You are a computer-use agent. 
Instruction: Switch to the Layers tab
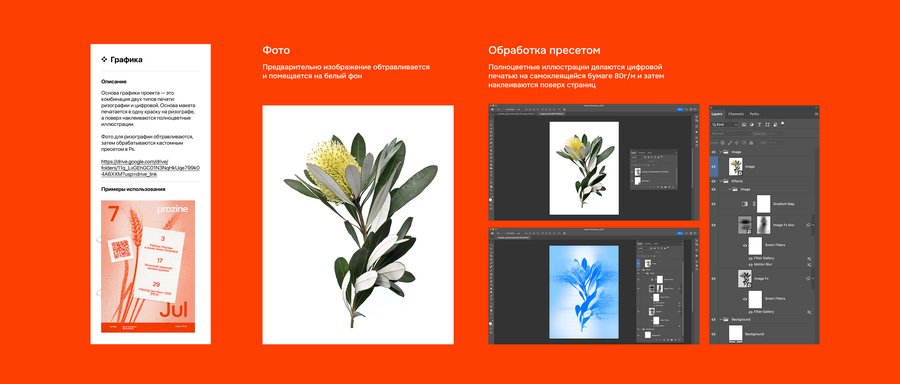coord(717,114)
